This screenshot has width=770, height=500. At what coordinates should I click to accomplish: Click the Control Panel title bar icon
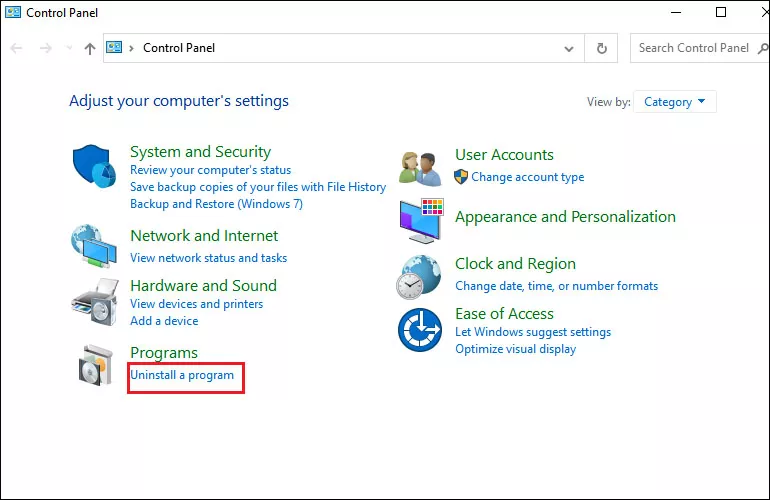pos(13,12)
